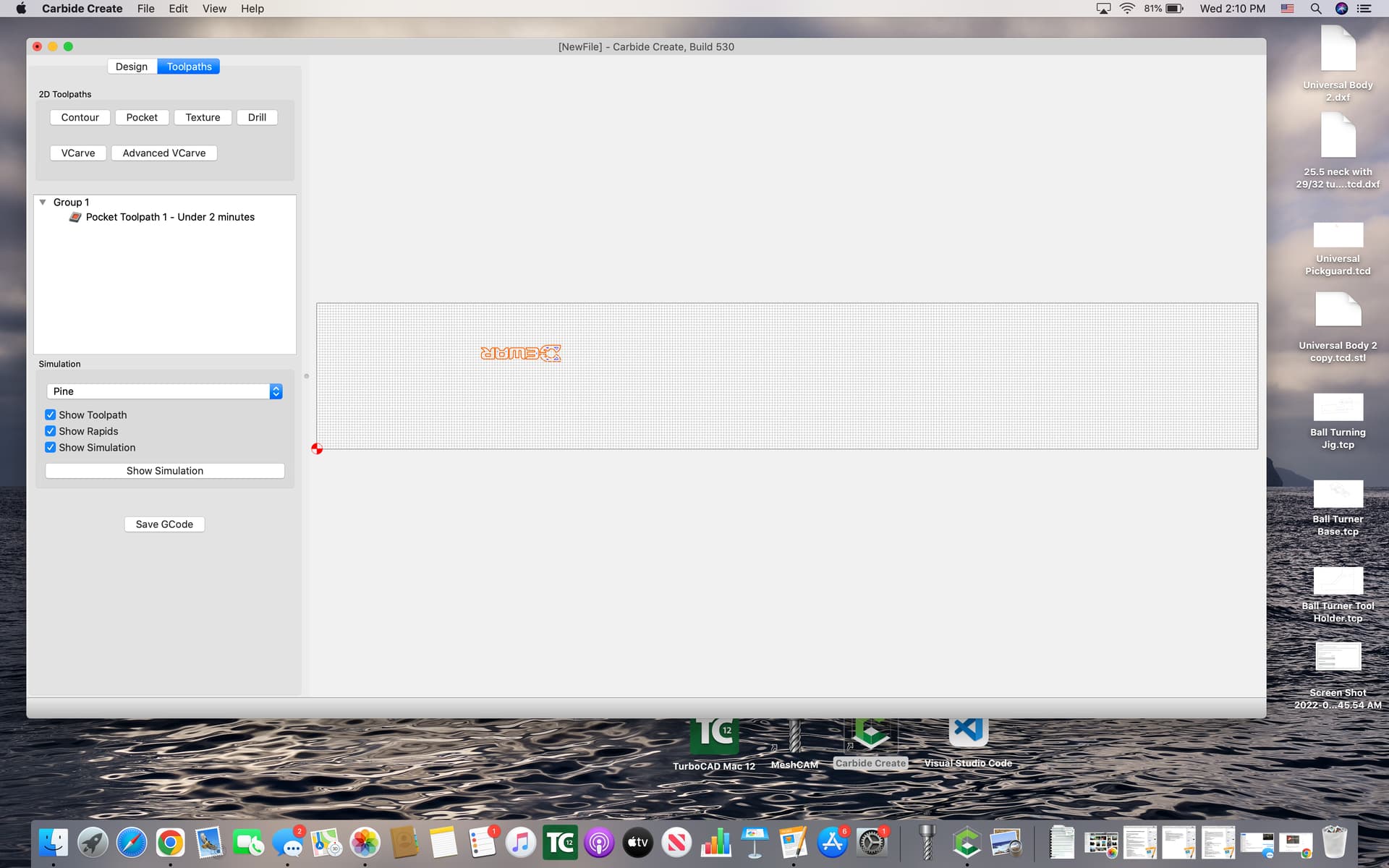The width and height of the screenshot is (1389, 868).
Task: Click the red origin marker on canvas
Action: tap(317, 448)
